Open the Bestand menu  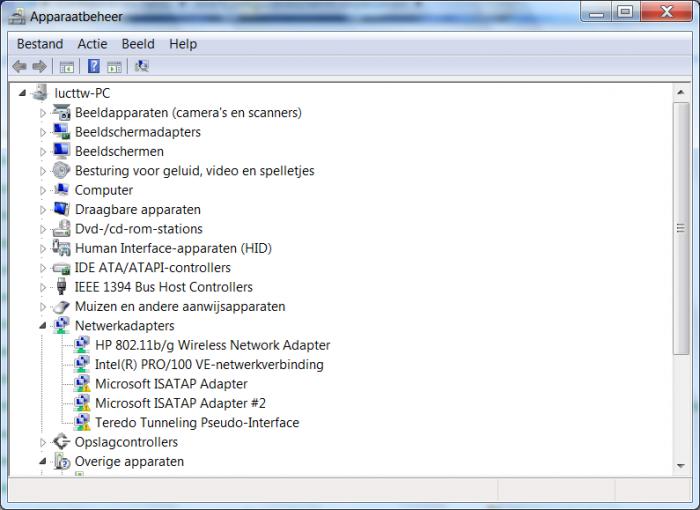coord(40,44)
